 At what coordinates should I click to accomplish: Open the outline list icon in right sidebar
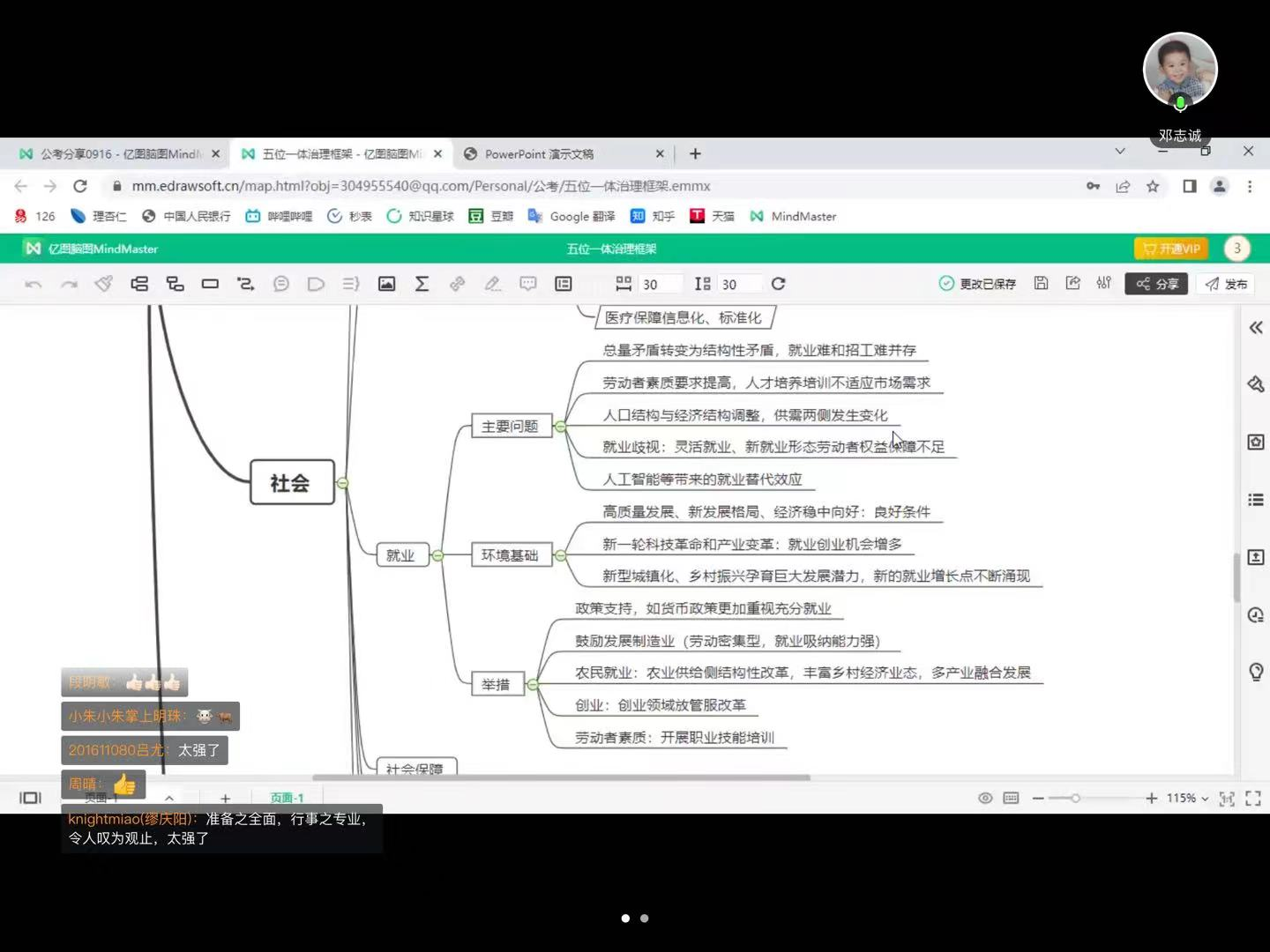point(1256,500)
